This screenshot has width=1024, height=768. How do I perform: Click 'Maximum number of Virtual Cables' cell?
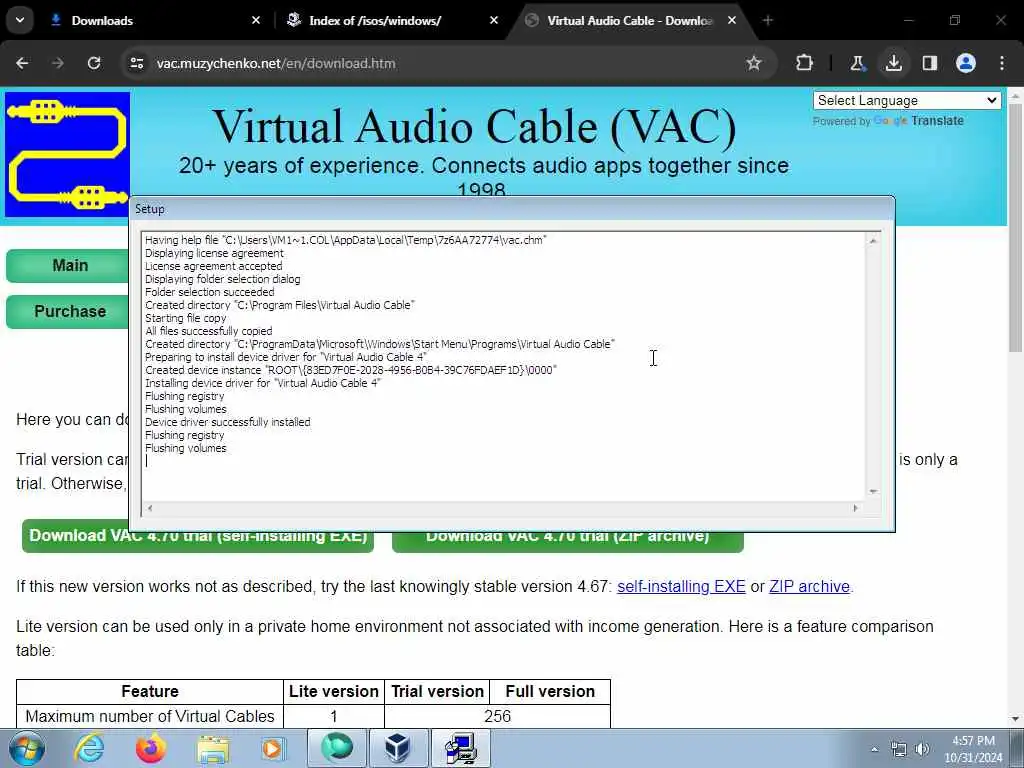click(150, 716)
